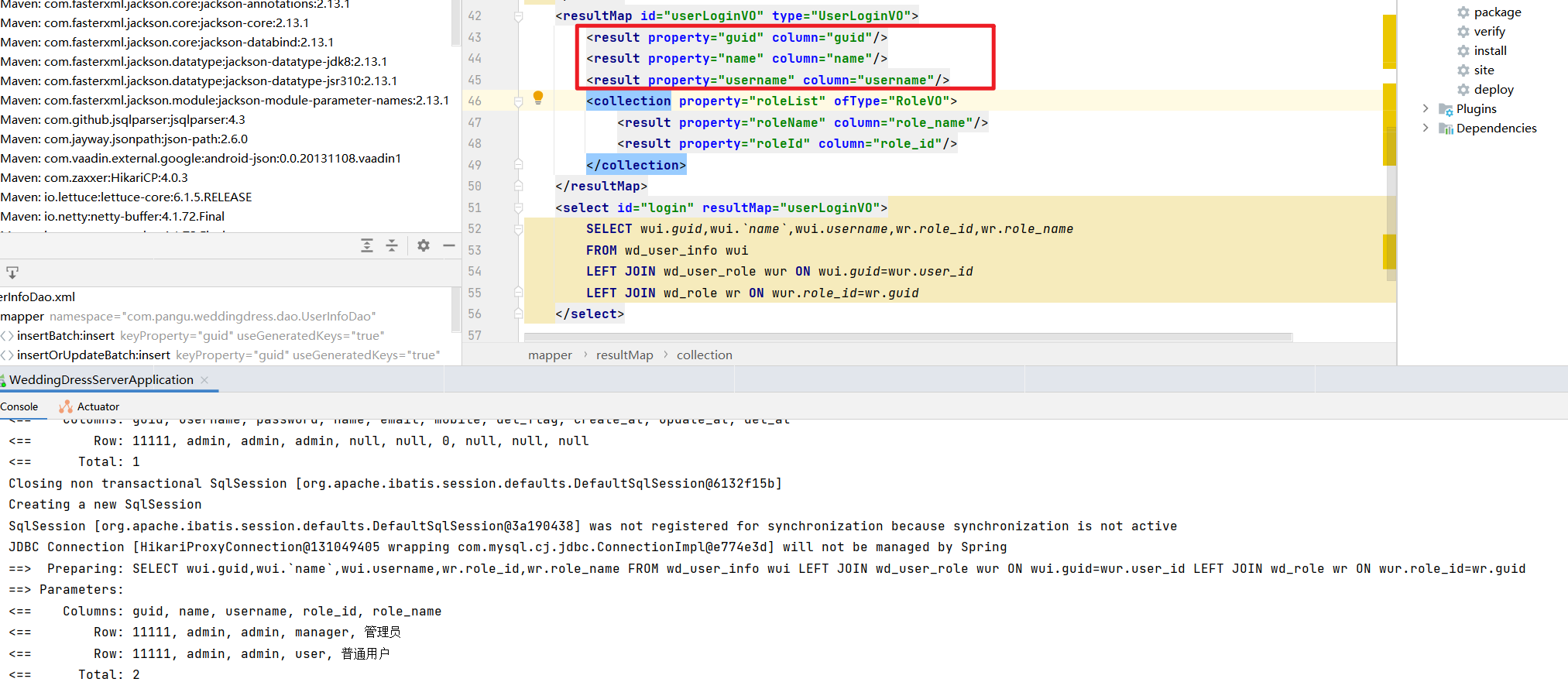Open Structure panel gear options
The height and width of the screenshot is (689, 1568).
424,245
